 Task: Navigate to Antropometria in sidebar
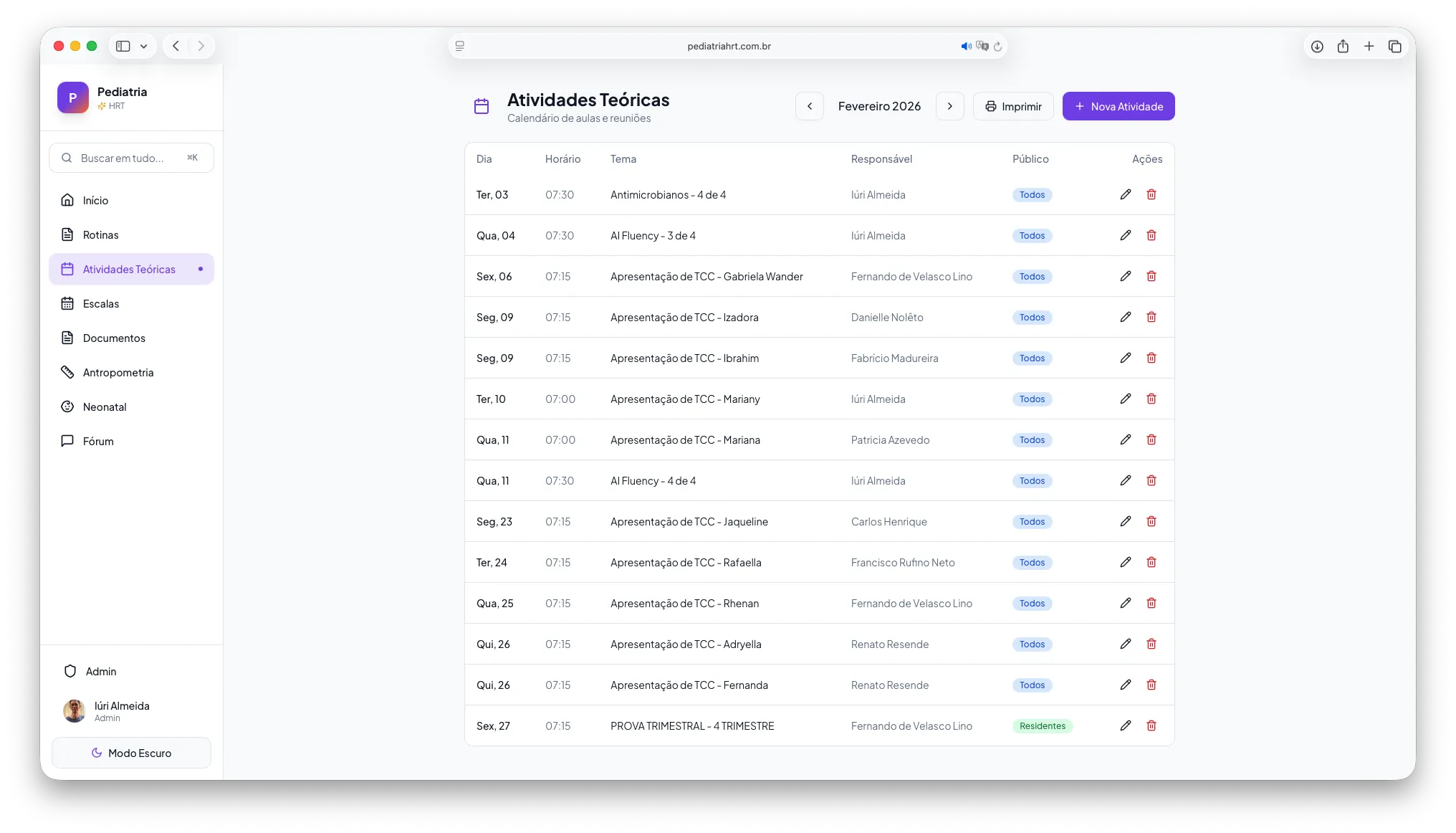pyautogui.click(x=118, y=372)
